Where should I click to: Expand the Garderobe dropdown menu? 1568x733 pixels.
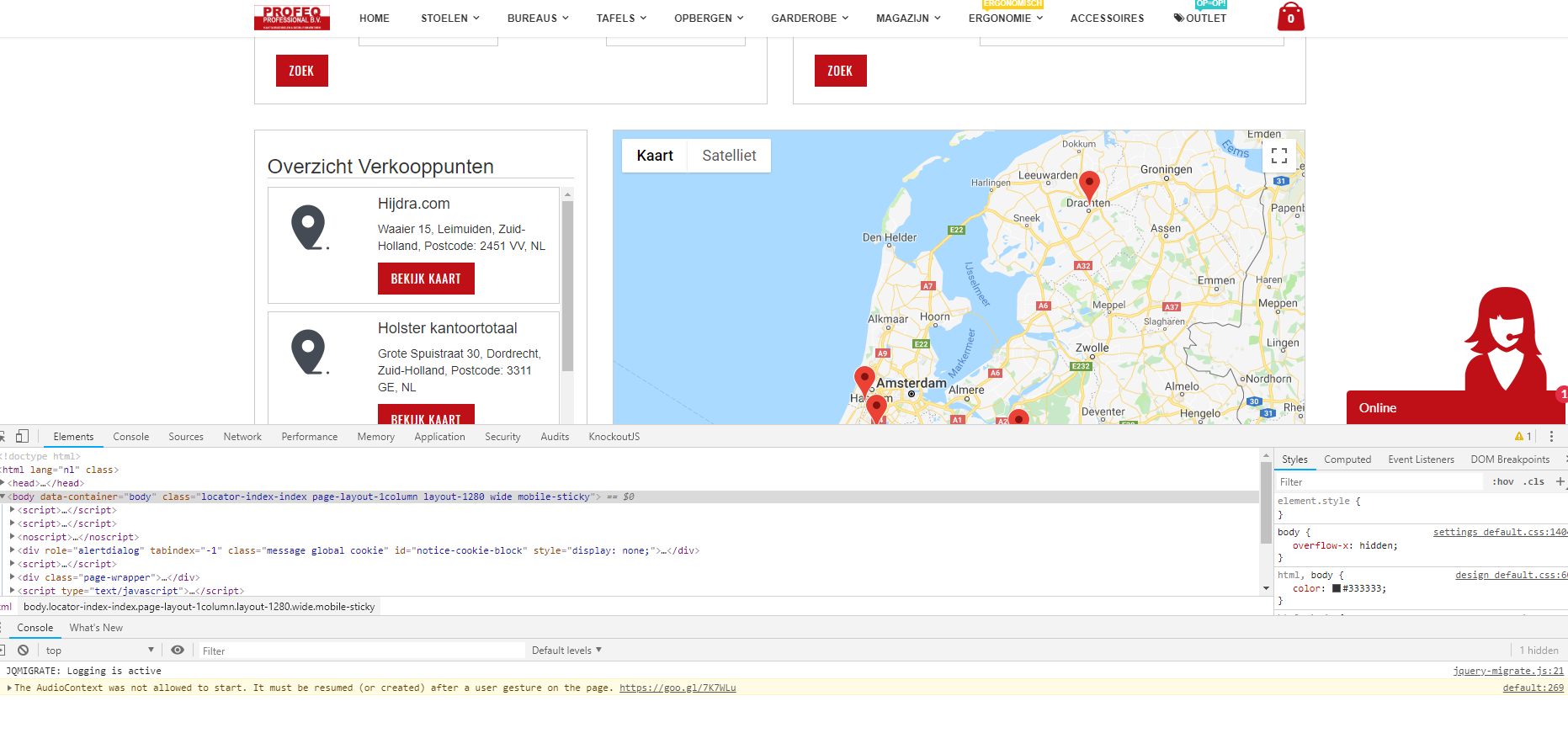(x=810, y=19)
